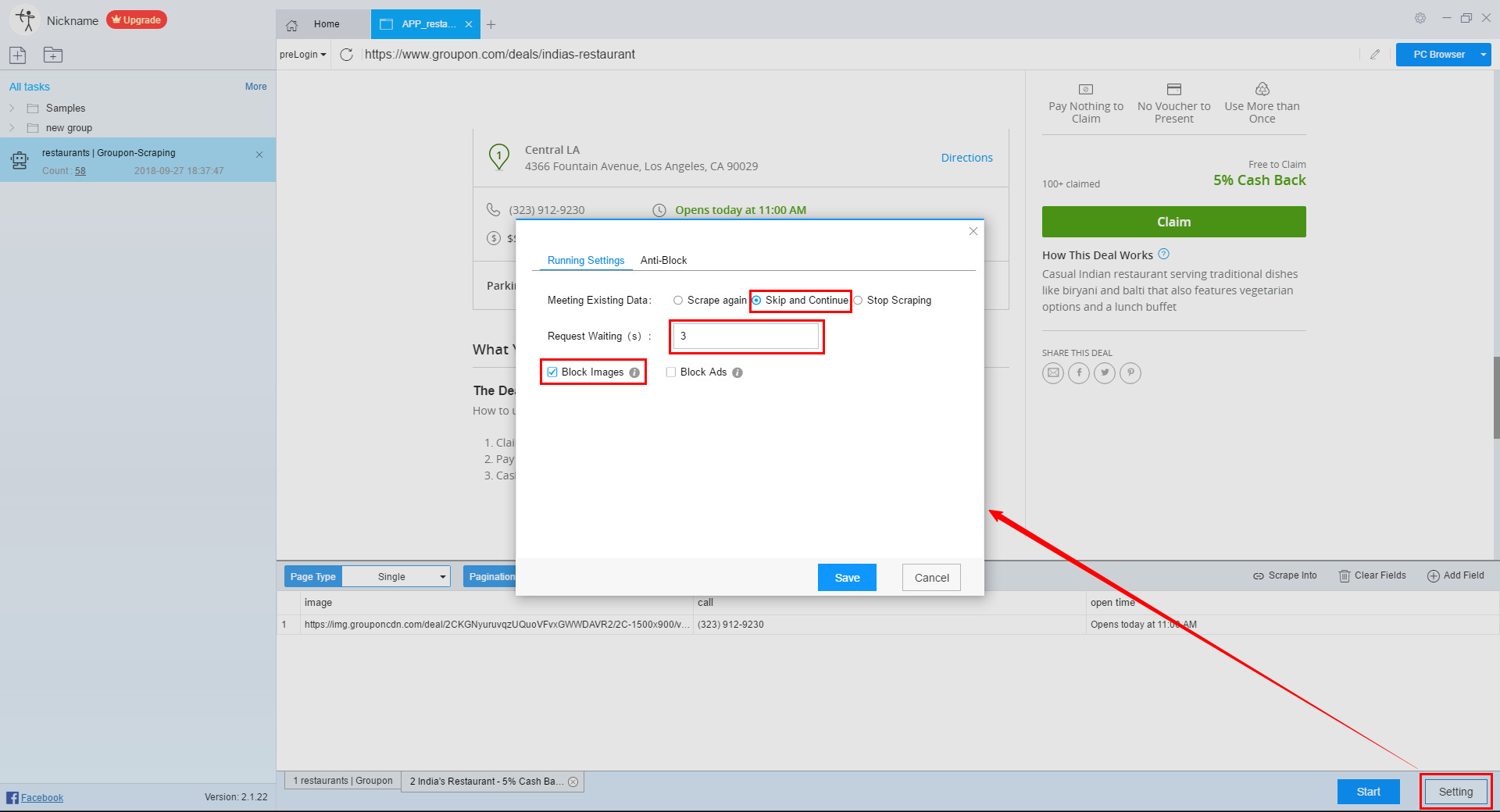Click the location pin icon for Central LA

pos(499,157)
